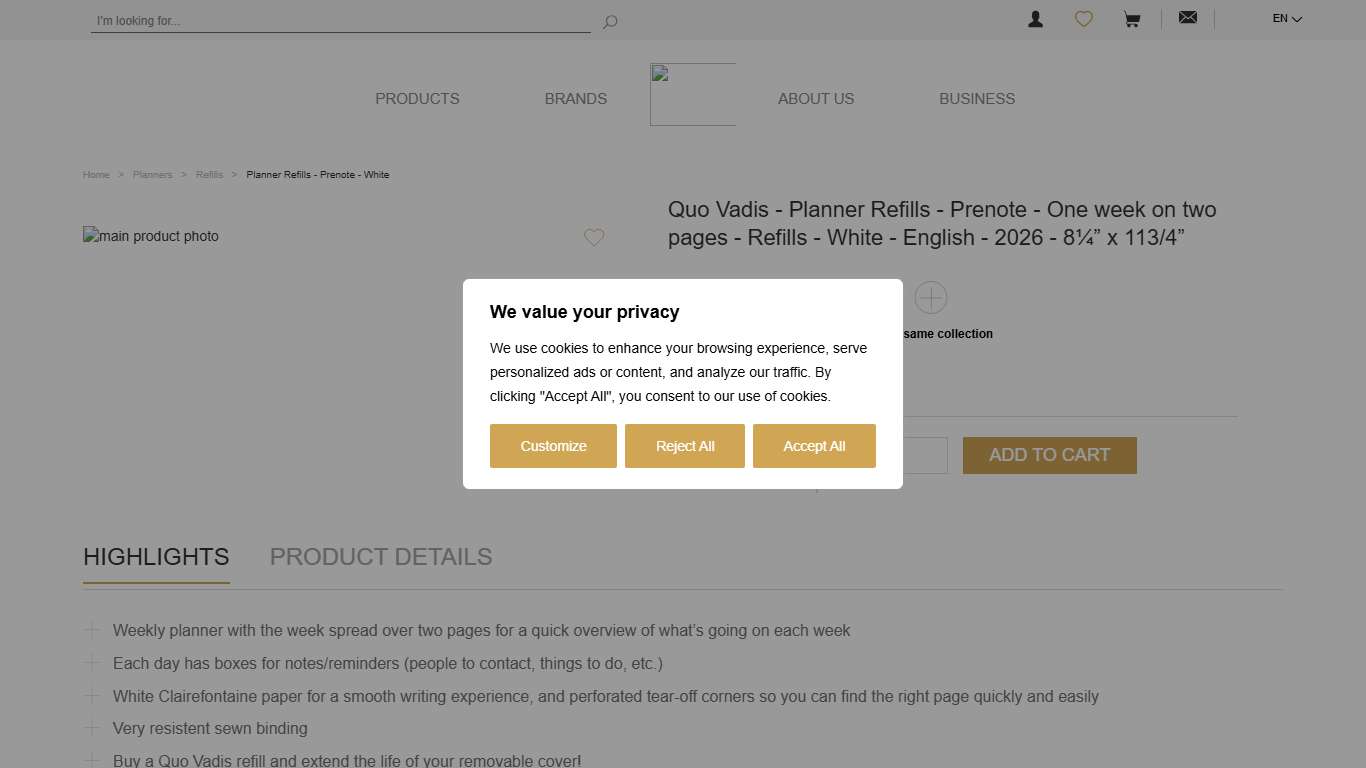Open the wishlist heart icon in header
1366x768 pixels.
pyautogui.click(x=1083, y=18)
